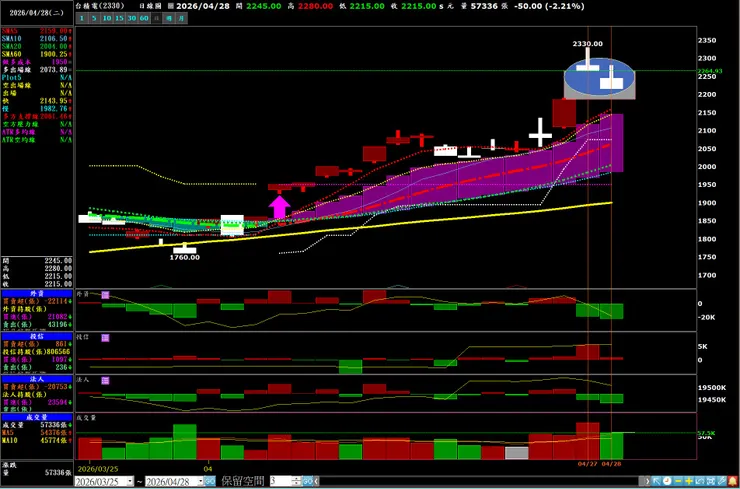The width and height of the screenshot is (740, 489).
Task: Click the 成交量 panel blue header
Action: coord(37,417)
